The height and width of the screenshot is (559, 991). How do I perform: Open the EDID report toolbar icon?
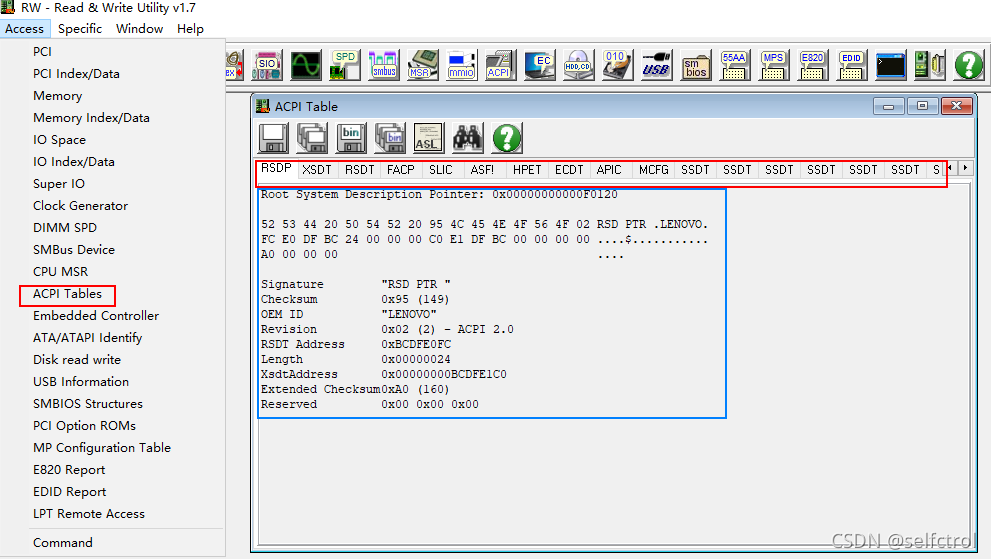pyautogui.click(x=851, y=65)
